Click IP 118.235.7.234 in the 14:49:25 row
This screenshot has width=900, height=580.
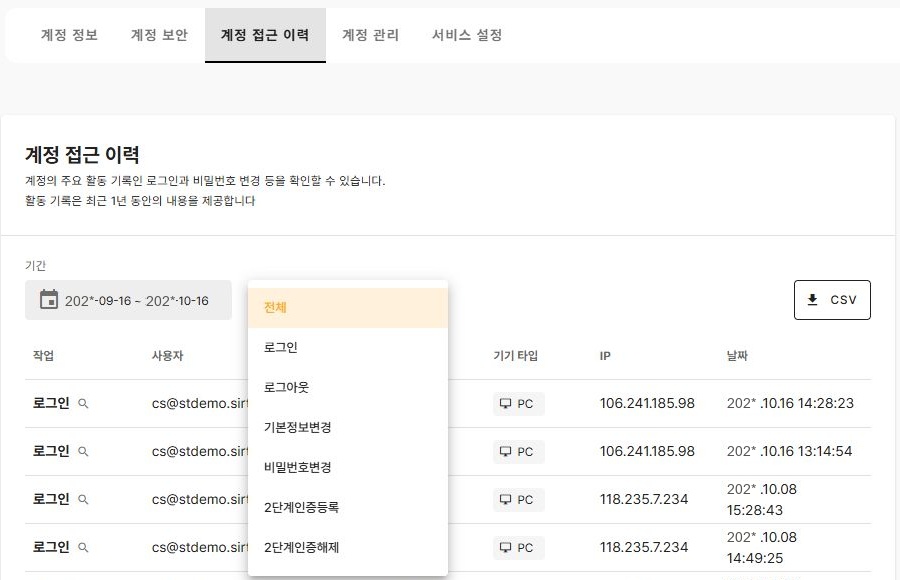tap(644, 547)
